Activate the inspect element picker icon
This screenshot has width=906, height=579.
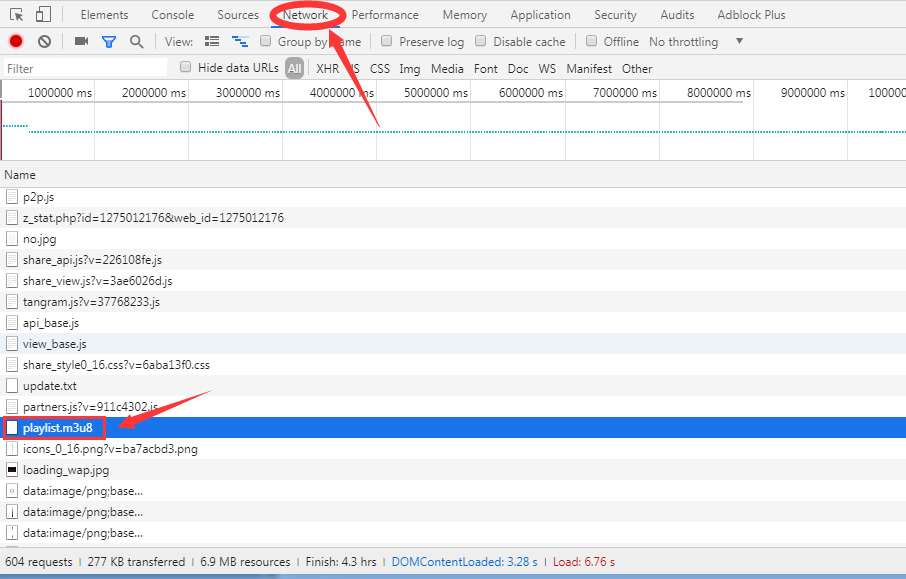(17, 14)
